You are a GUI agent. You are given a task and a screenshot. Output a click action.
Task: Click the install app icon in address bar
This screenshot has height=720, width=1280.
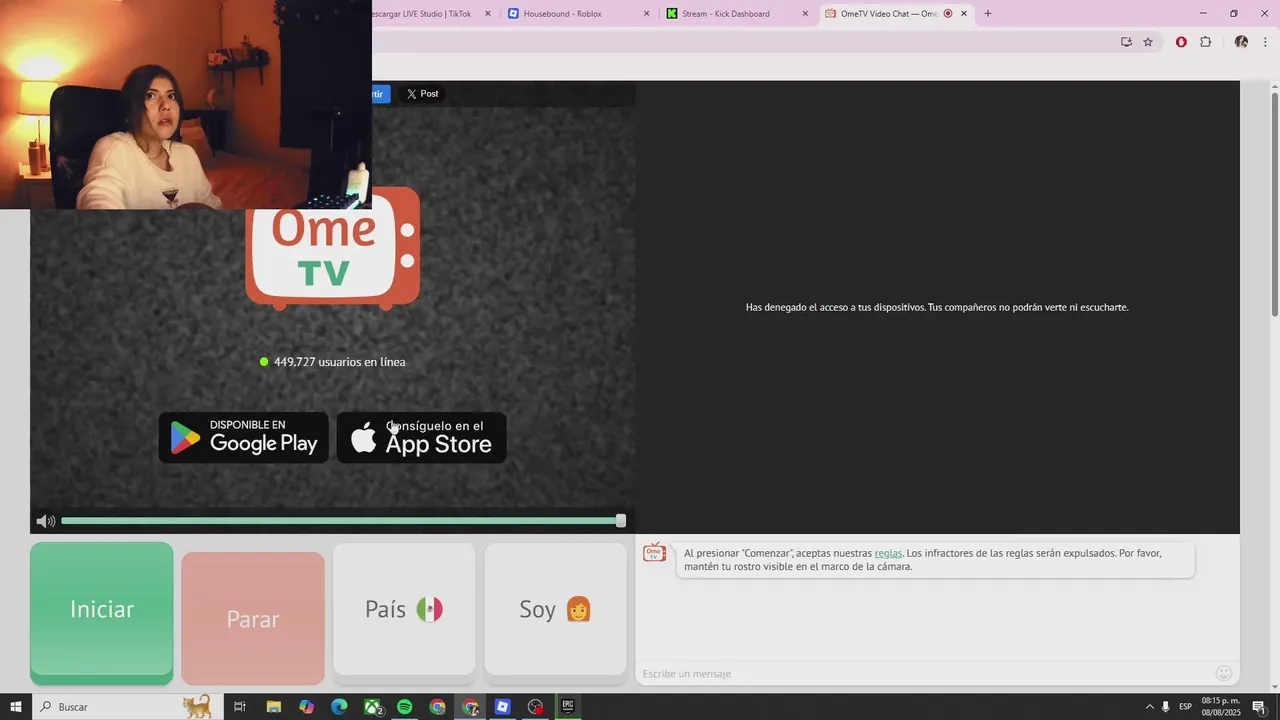[x=1126, y=42]
